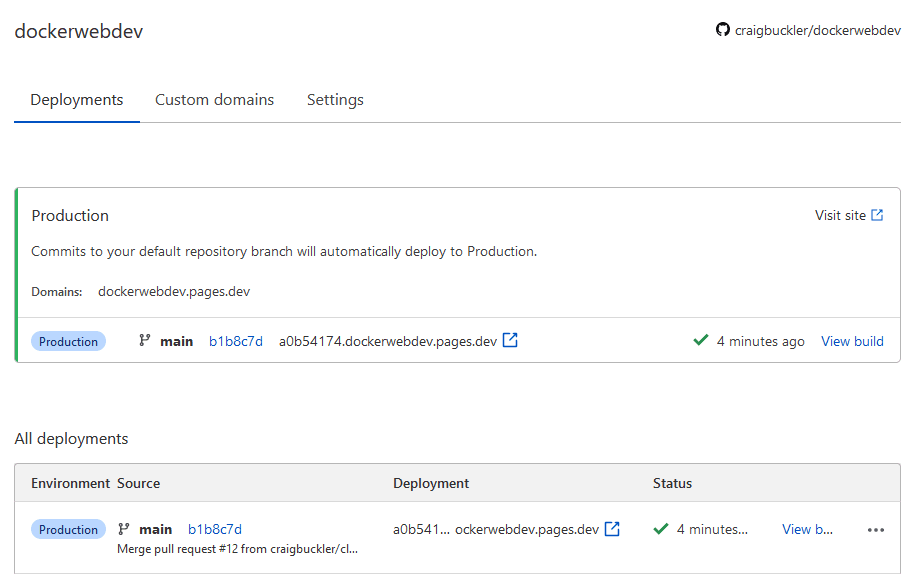Click the green status checkmark in the table row
Viewport: 914px width, 584px height.
[x=661, y=529]
